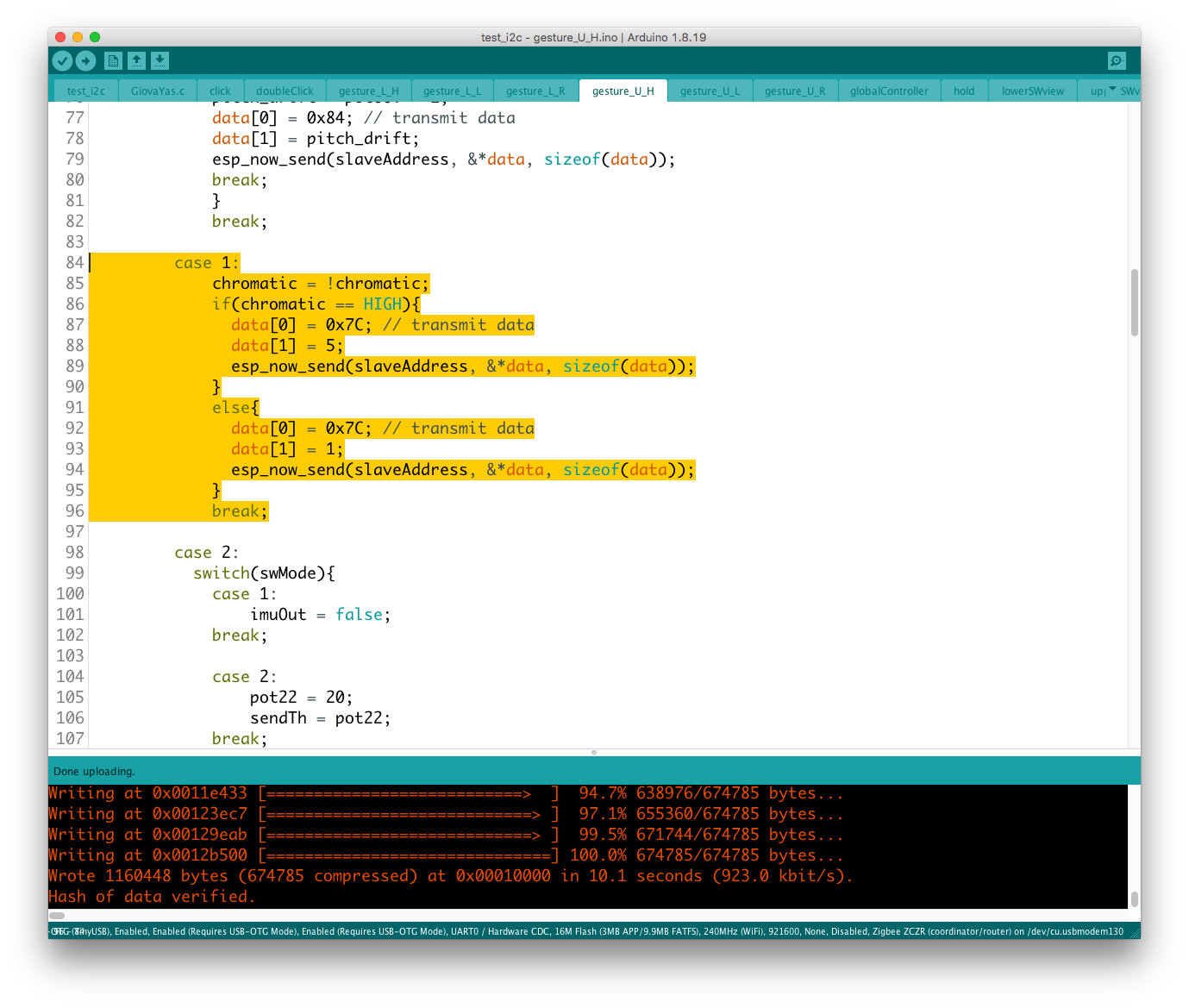This screenshot has height=1008, width=1189.
Task: Open the lowerSWview tab
Action: click(1032, 91)
